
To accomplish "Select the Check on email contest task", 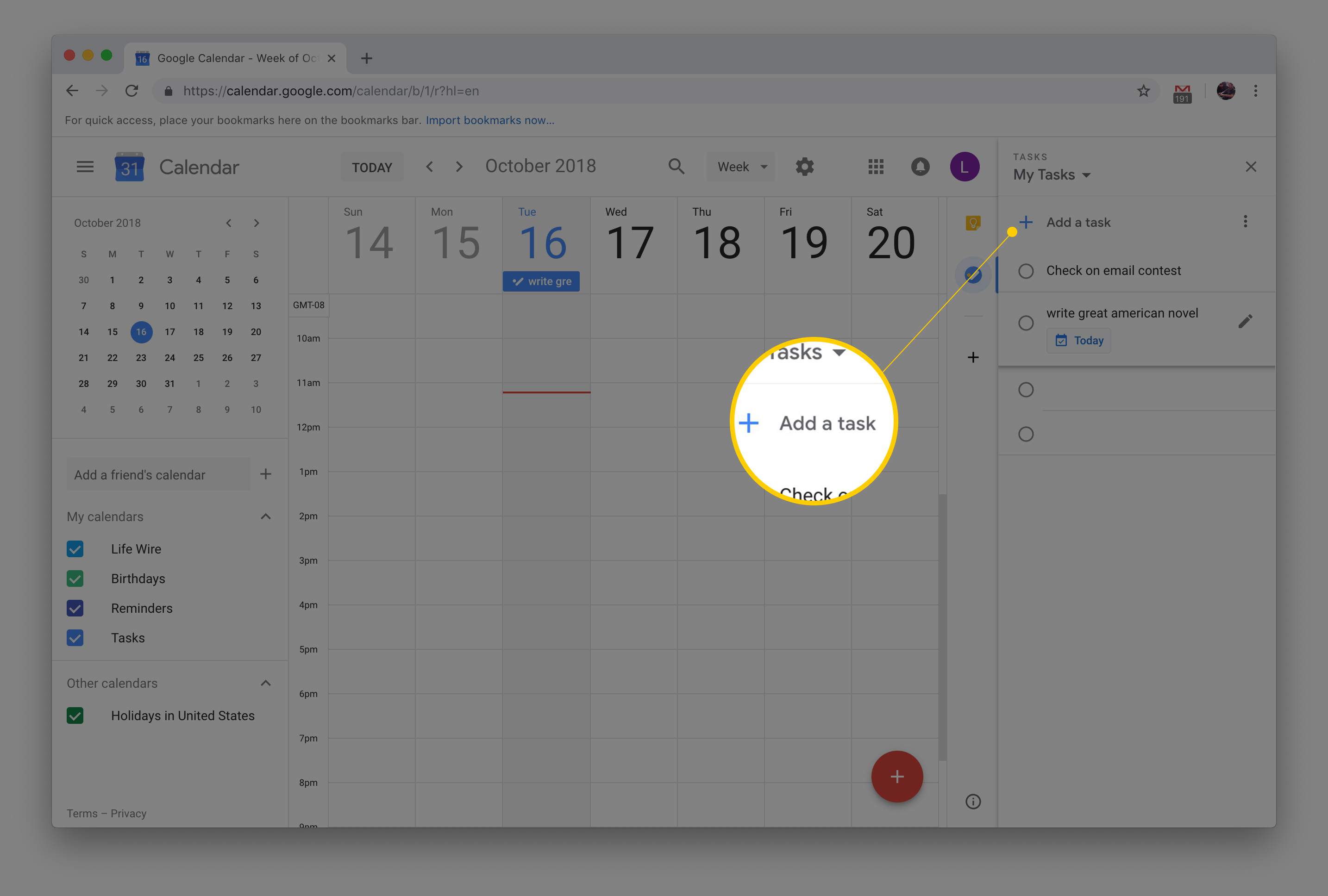I will click(x=1113, y=270).
